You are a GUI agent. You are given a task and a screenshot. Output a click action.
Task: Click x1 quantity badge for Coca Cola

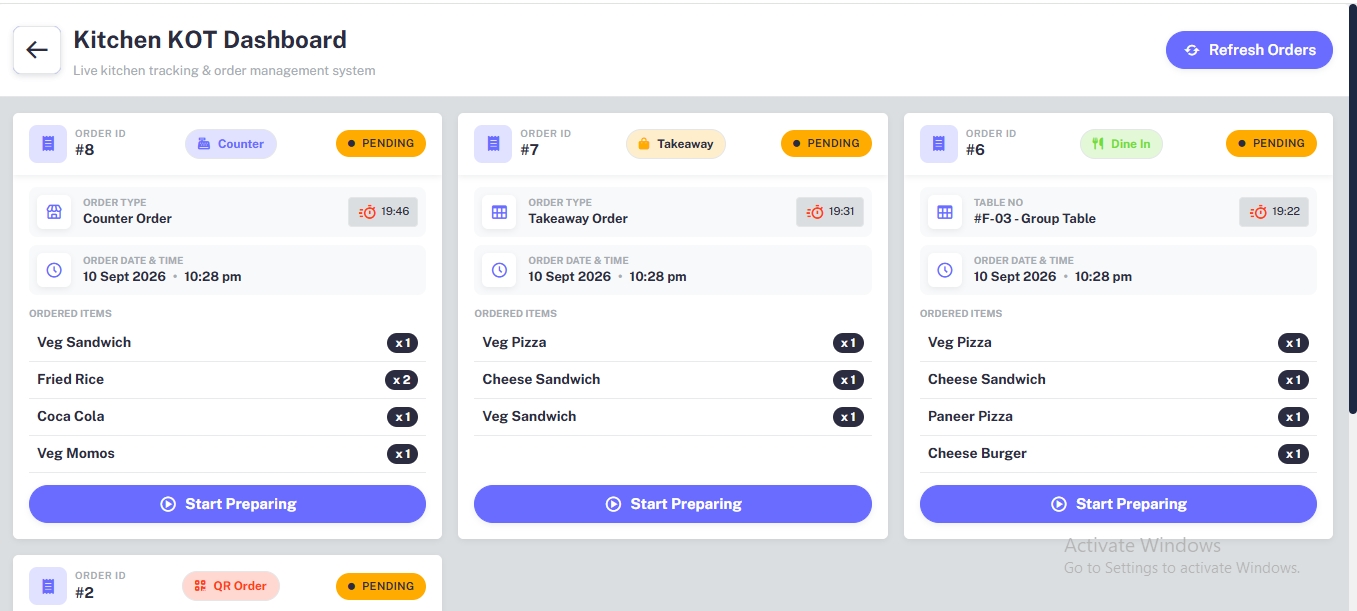pyautogui.click(x=402, y=417)
